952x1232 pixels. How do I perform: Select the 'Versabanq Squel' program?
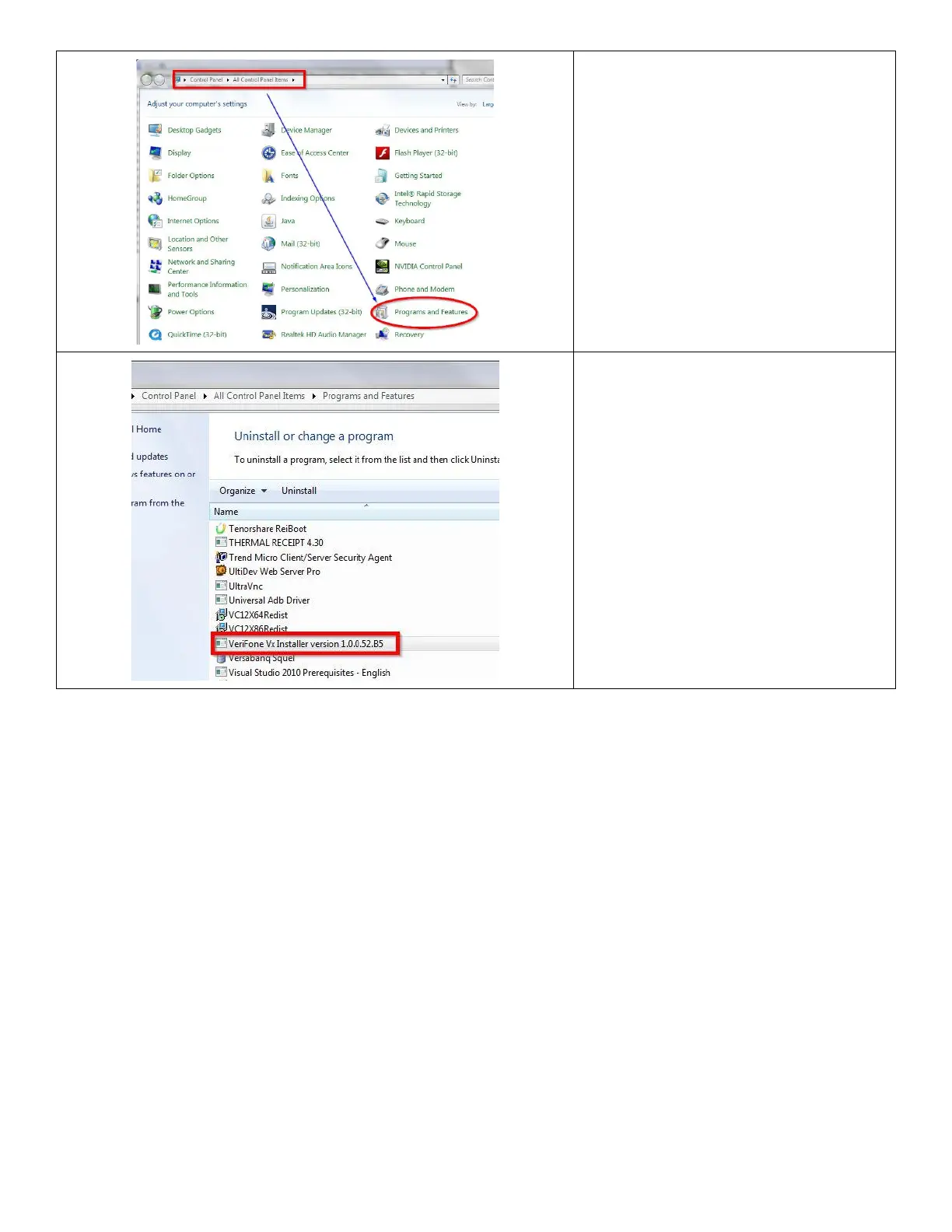tap(261, 658)
